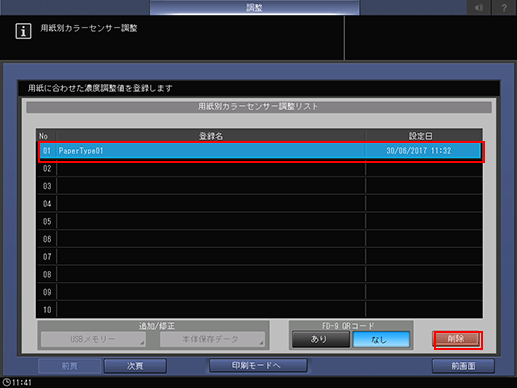Go to 前頁 previous page
Viewport: 517px width, 388px height.
69,366
